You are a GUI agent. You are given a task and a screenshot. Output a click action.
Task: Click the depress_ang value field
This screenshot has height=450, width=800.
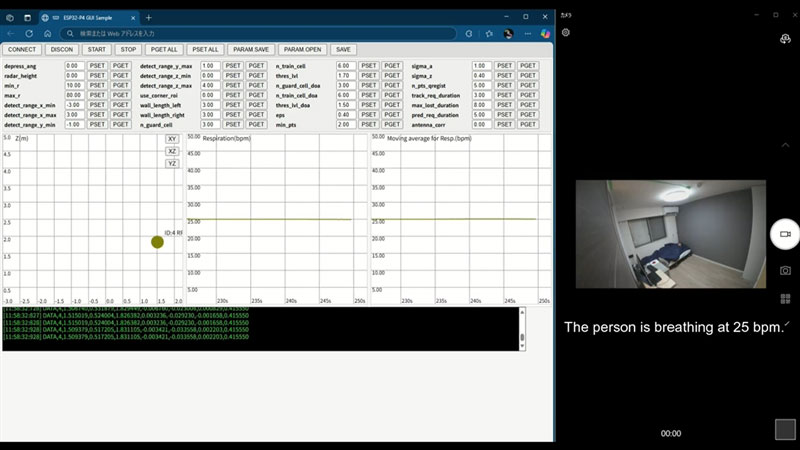click(73, 65)
